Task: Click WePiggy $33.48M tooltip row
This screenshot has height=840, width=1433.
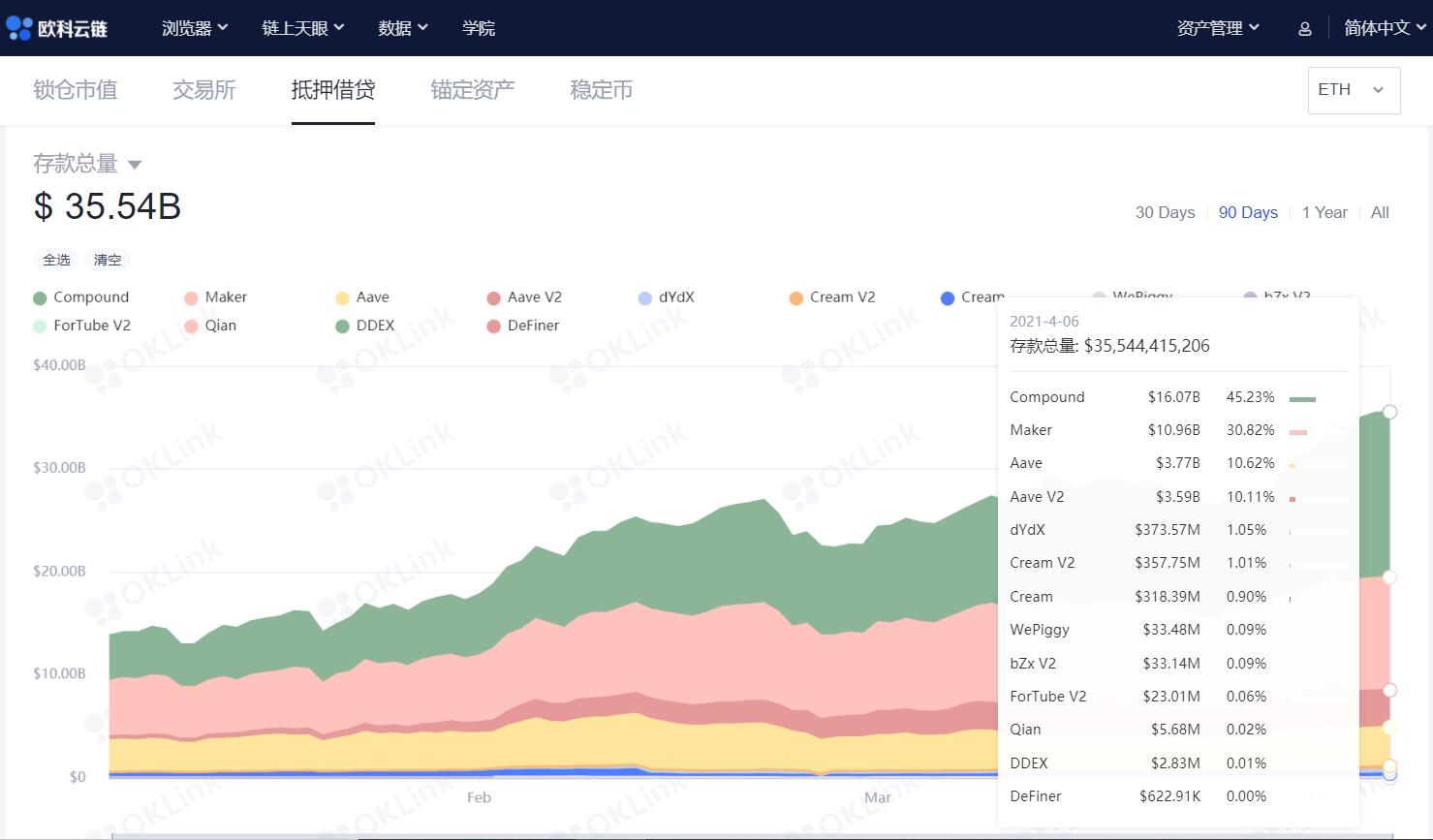Action: tap(1178, 630)
